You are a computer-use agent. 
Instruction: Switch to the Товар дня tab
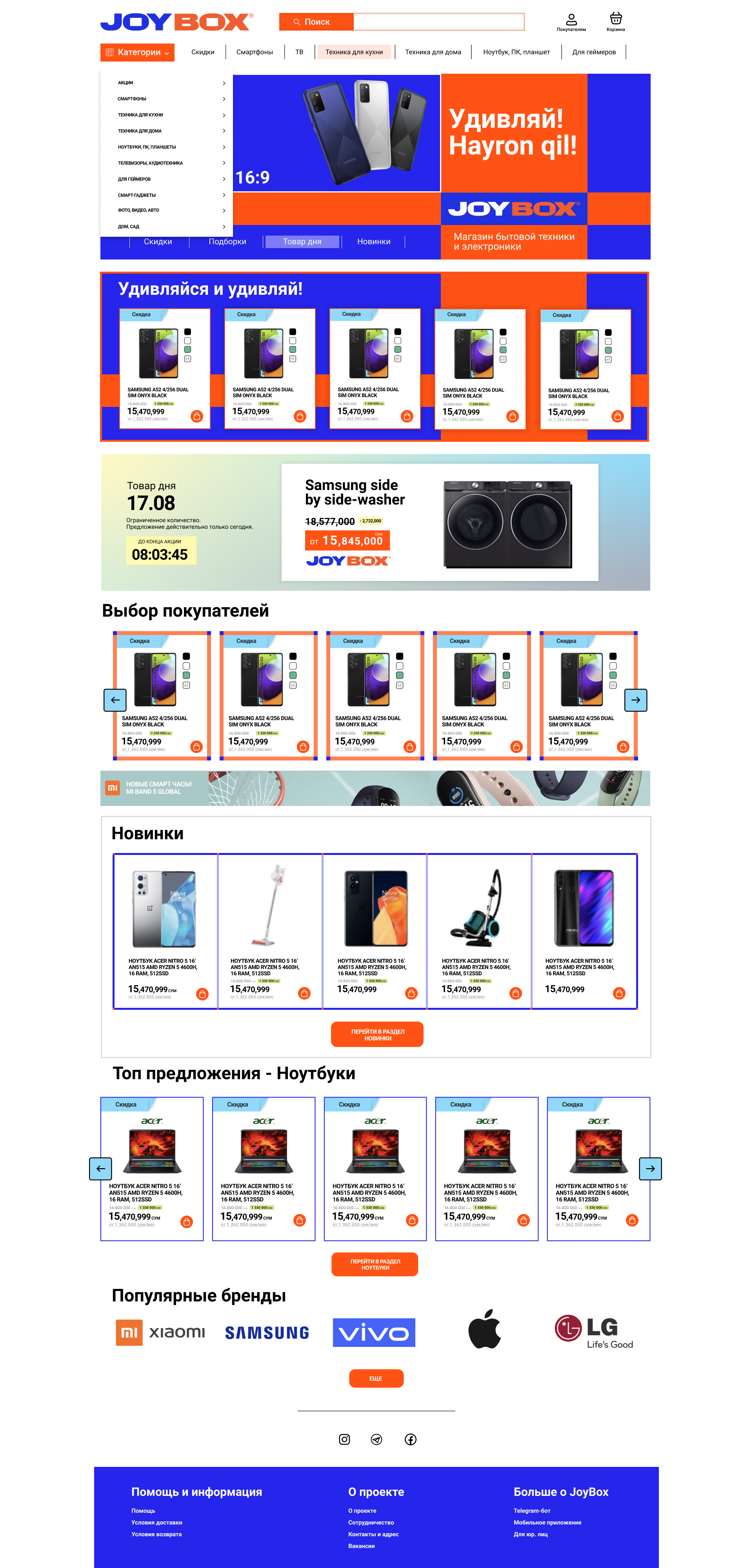point(302,241)
